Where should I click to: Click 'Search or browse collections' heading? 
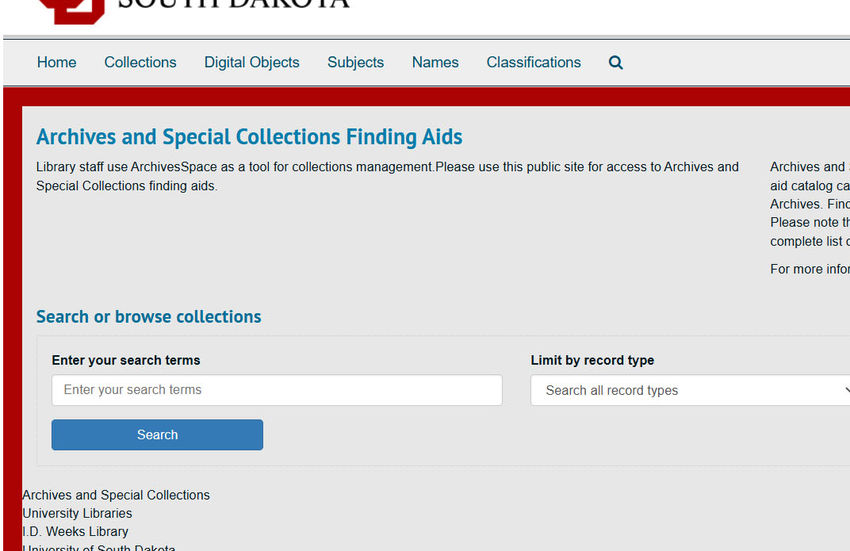(x=149, y=317)
